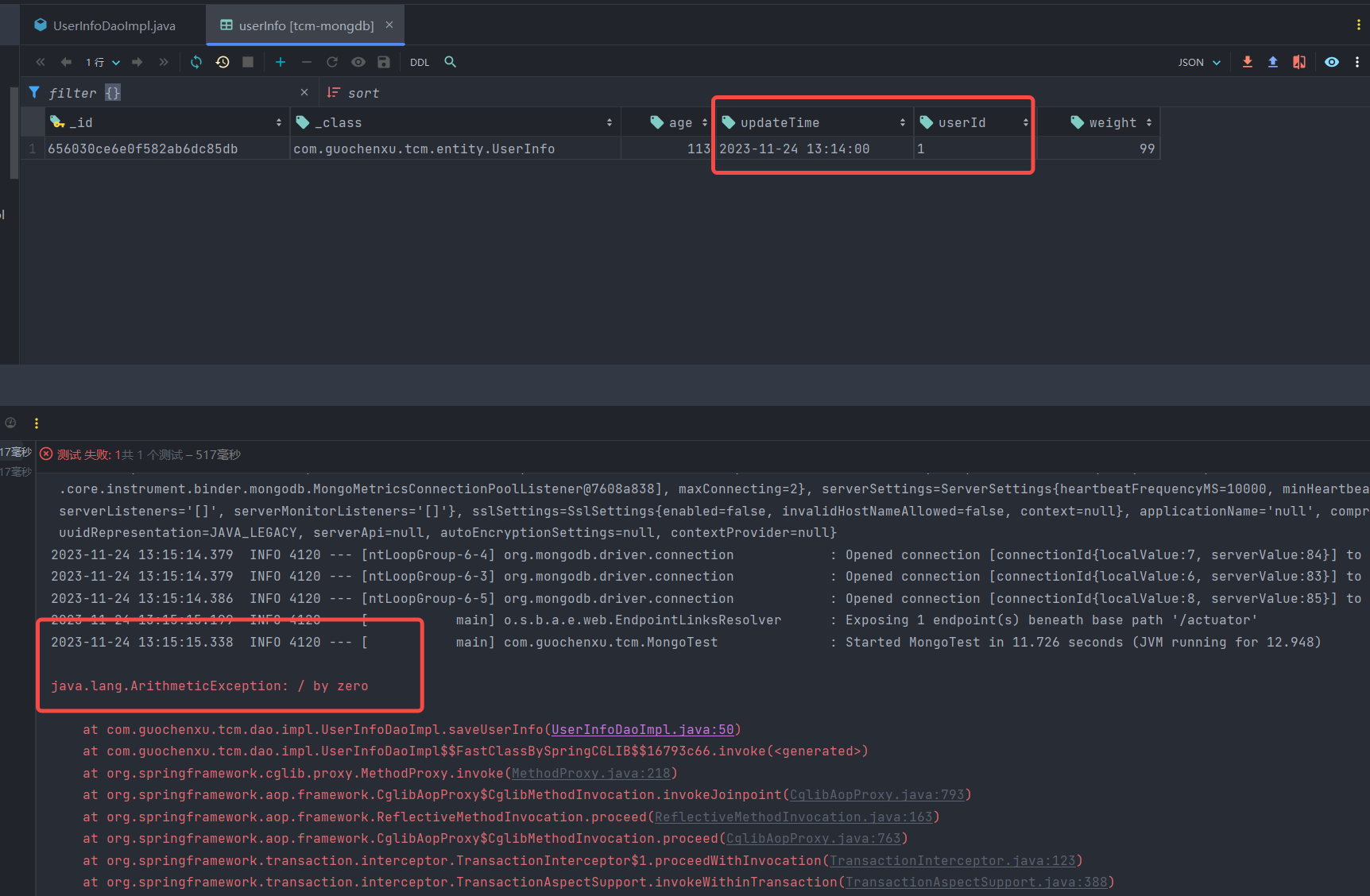Image resolution: width=1370 pixels, height=896 pixels.
Task: Select cell com.guochenxu.tcm.entity.UserInfo
Action: (x=455, y=149)
